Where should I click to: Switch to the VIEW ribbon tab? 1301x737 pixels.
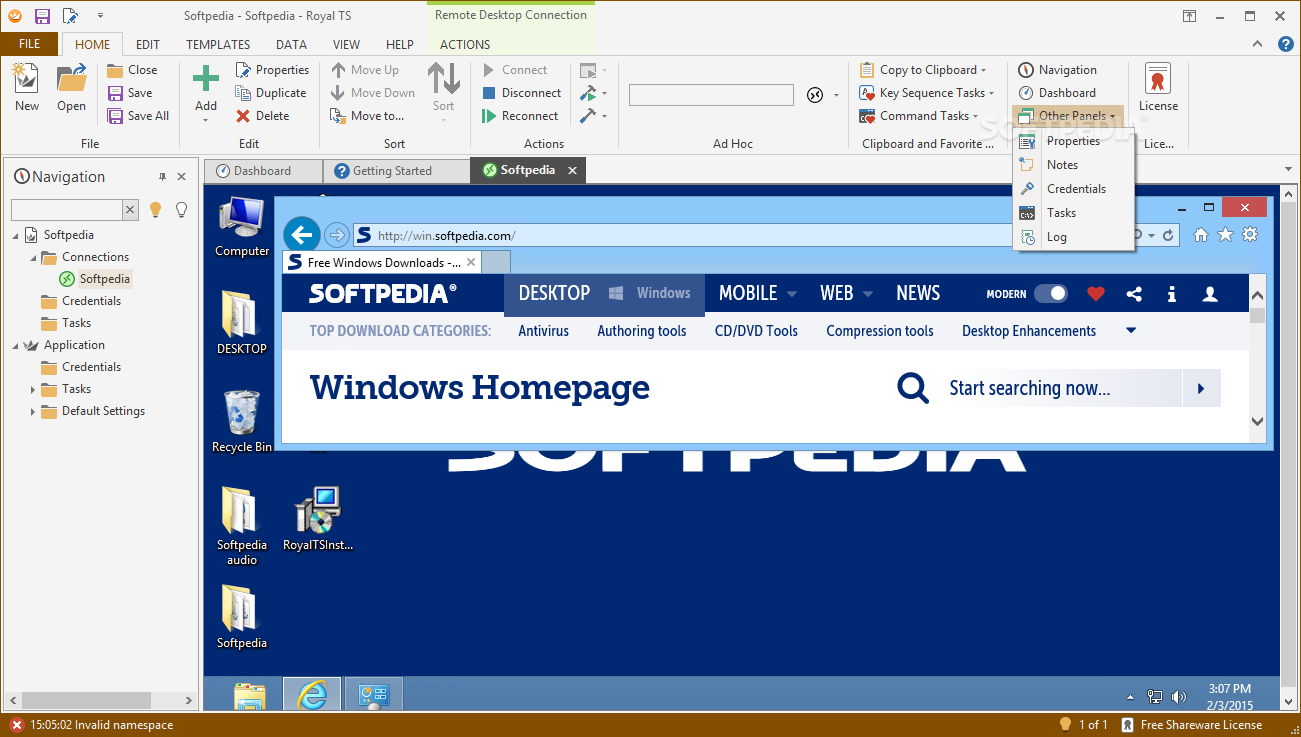point(346,45)
